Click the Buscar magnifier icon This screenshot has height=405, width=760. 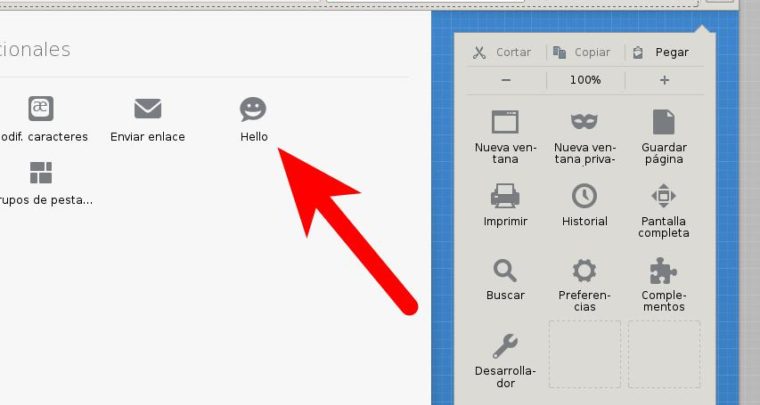(505, 271)
